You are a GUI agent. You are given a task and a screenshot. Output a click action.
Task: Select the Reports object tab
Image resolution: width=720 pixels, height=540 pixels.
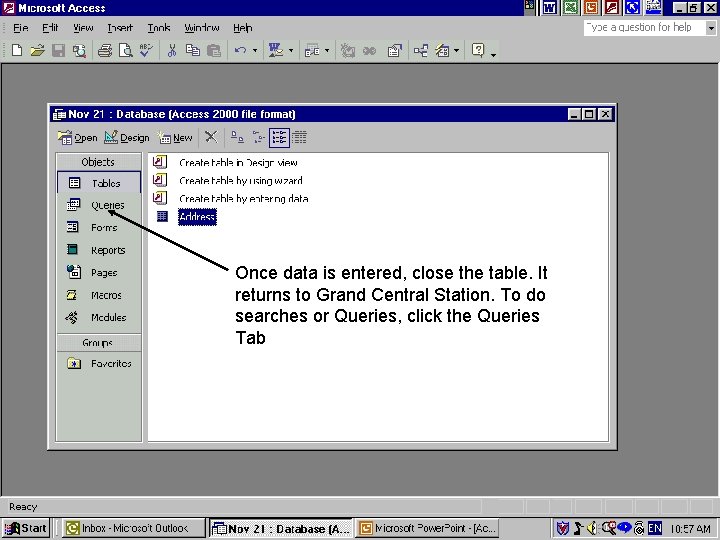[x=99, y=250]
